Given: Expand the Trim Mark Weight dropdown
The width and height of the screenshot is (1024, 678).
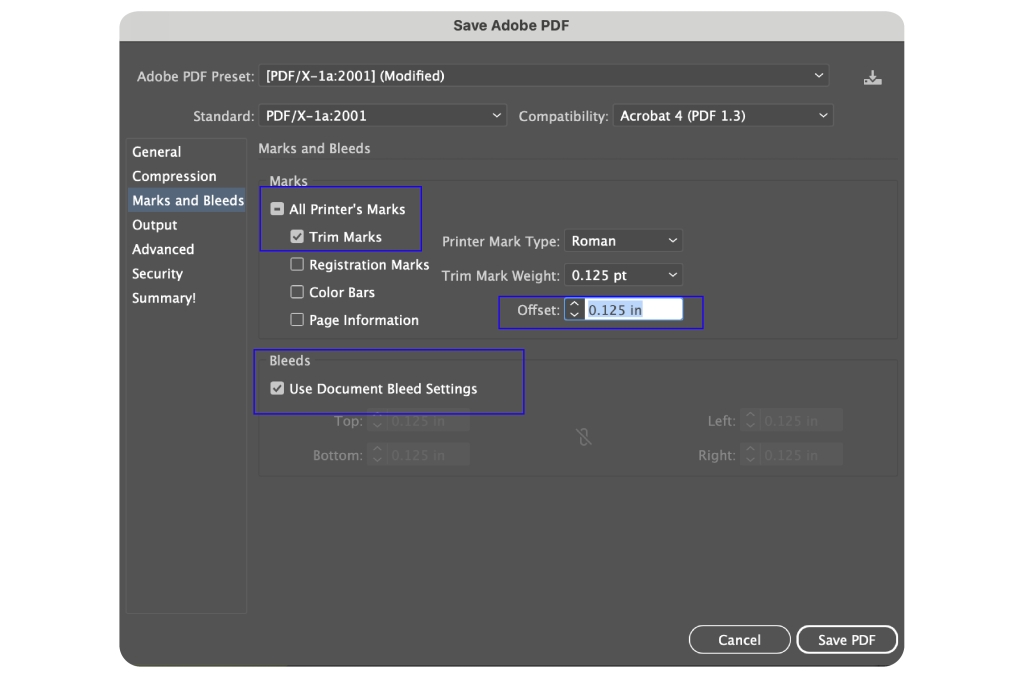Looking at the screenshot, I should pyautogui.click(x=623, y=275).
